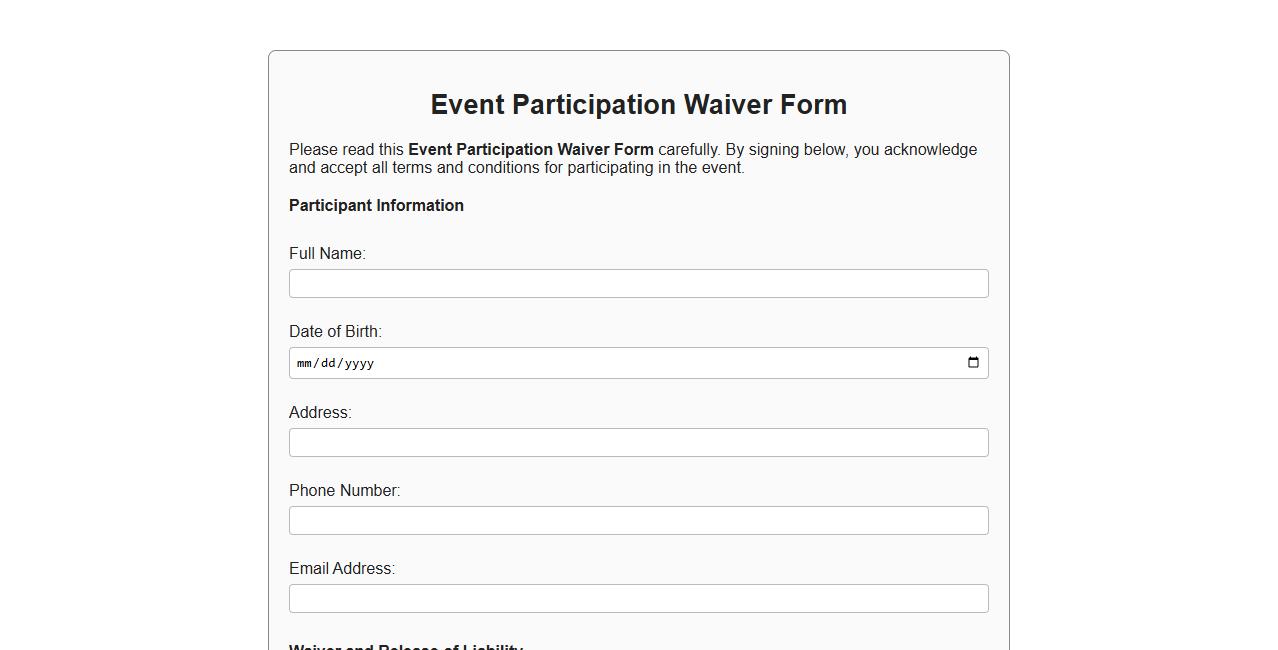The width and height of the screenshot is (1278, 650).
Task: Select the month segment in Date of Birth
Action: coord(306,363)
